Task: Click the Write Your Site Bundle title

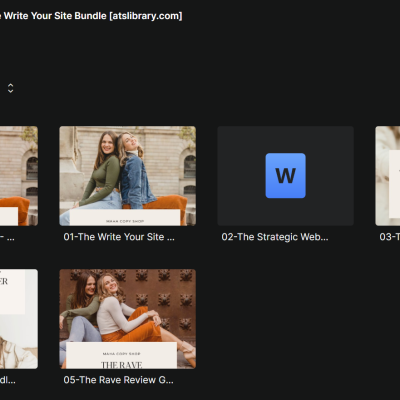Action: pos(91,16)
